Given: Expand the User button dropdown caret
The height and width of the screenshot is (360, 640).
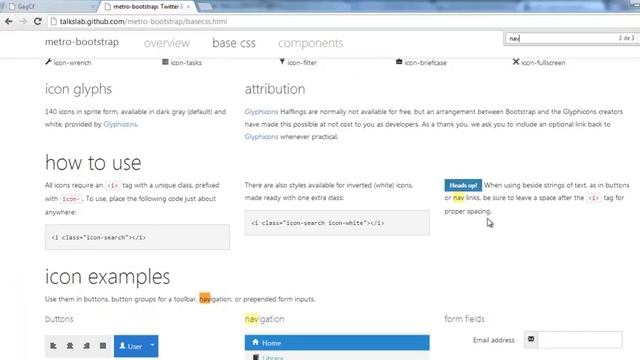Looking at the screenshot, I should 152,346.
